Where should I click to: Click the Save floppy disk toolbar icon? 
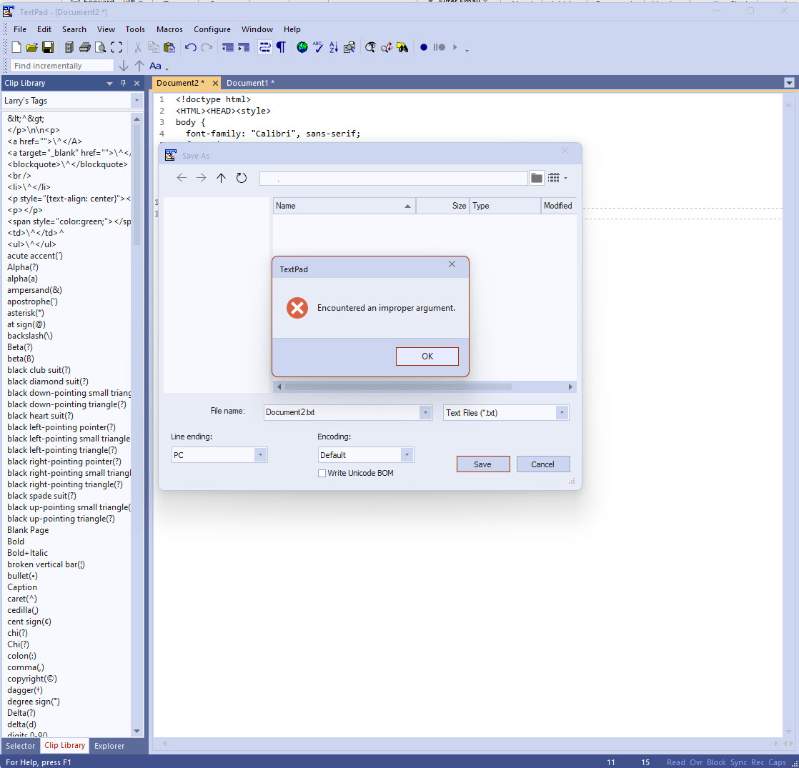click(48, 47)
